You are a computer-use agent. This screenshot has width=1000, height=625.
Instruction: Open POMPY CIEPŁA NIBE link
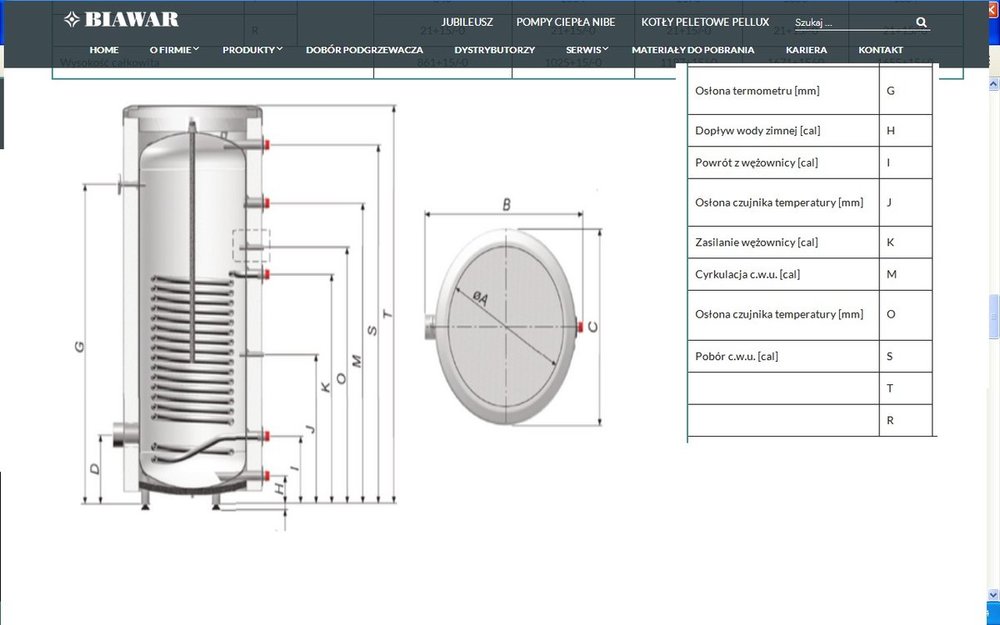(x=566, y=22)
